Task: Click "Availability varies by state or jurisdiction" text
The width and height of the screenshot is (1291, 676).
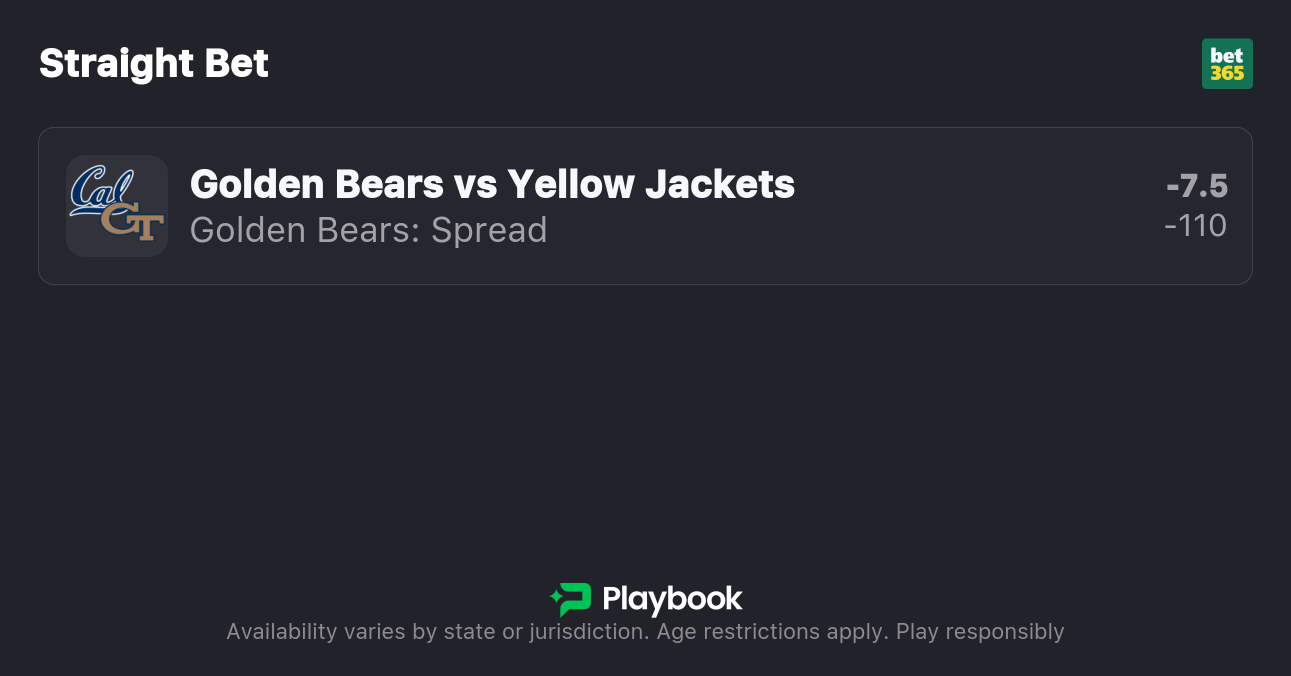Action: coord(435,632)
